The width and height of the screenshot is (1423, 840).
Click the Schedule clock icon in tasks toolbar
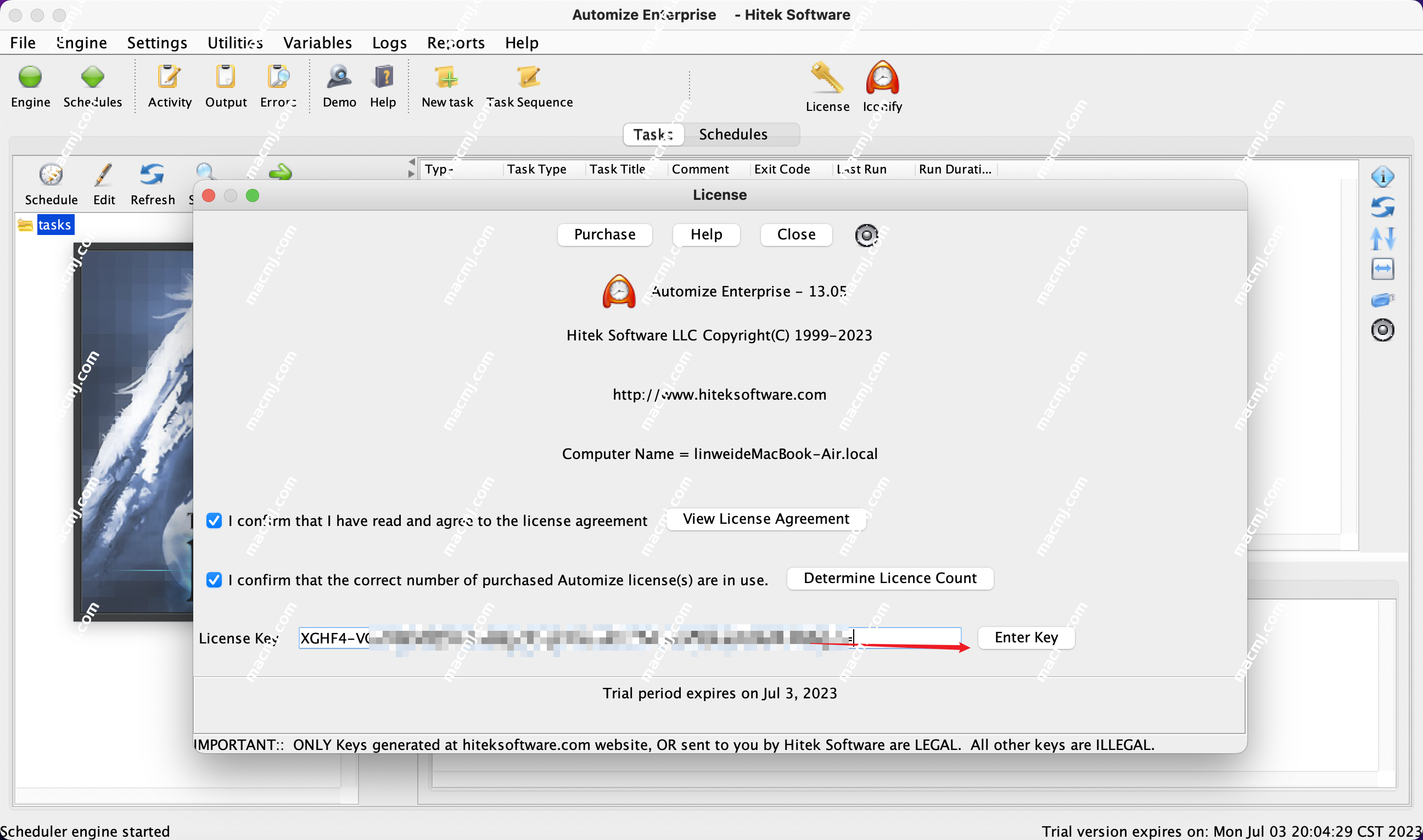pyautogui.click(x=51, y=175)
